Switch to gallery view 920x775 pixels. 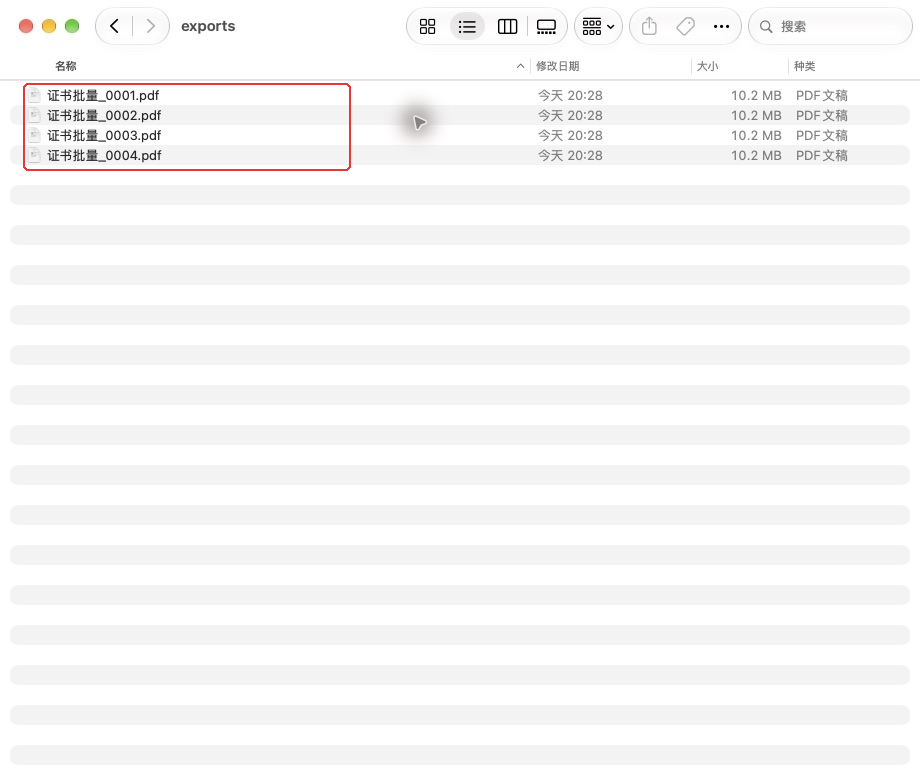[546, 26]
